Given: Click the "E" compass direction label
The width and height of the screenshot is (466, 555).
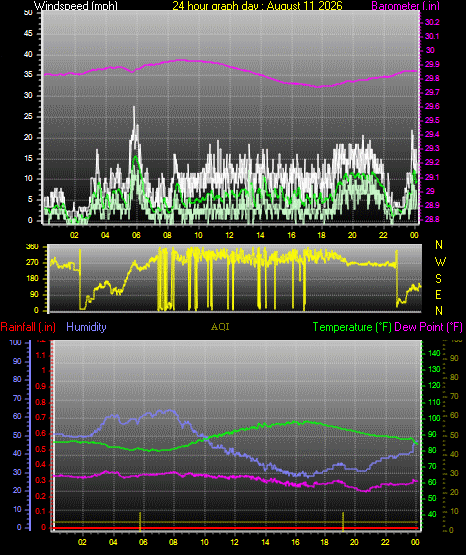Looking at the screenshot, I should pyautogui.click(x=438, y=295).
